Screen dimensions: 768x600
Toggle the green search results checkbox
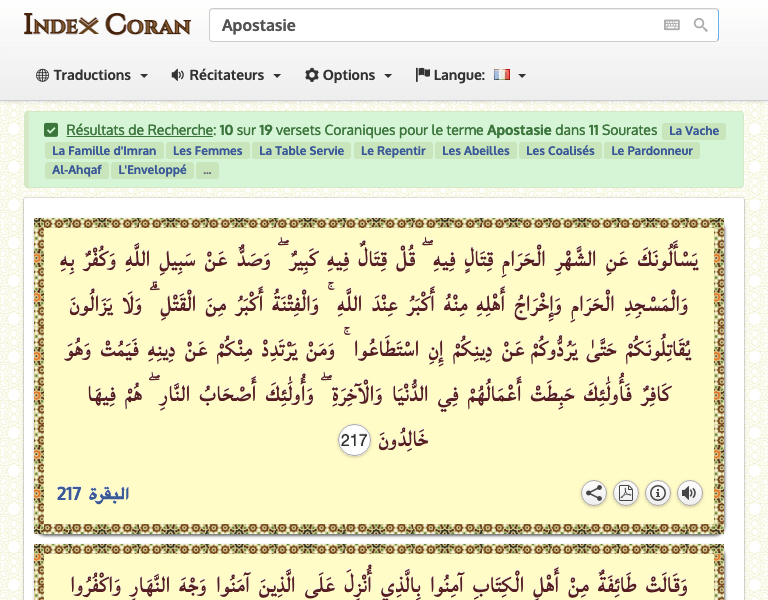point(51,130)
